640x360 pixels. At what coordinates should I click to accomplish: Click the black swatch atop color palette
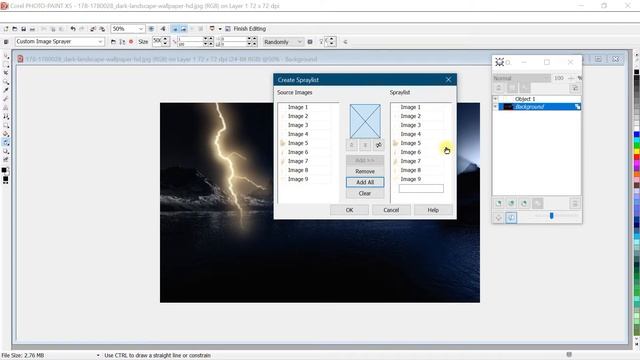point(636,72)
